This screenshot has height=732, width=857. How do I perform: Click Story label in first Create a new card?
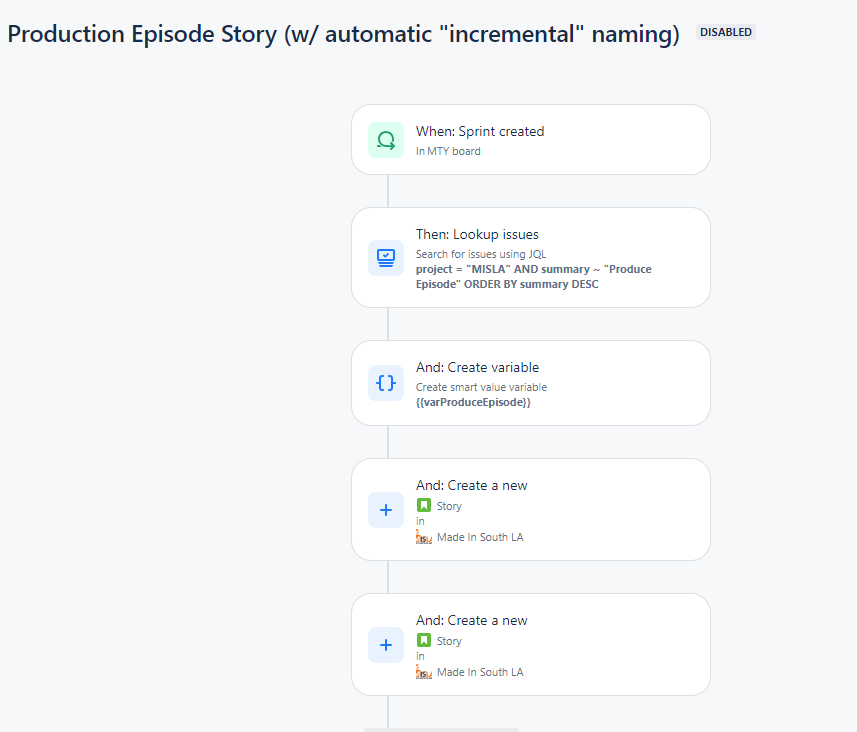point(449,506)
